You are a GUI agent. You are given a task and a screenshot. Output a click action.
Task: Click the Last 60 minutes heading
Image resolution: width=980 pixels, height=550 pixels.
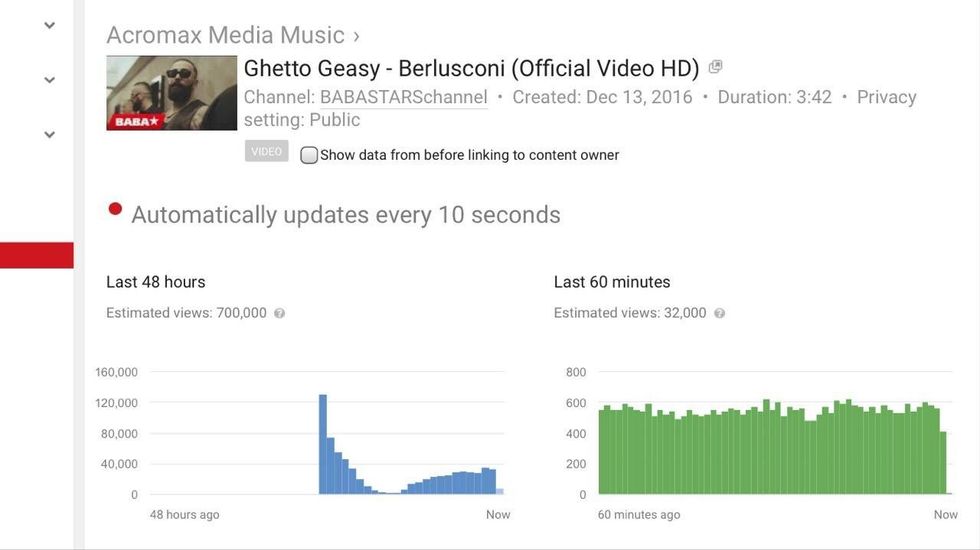click(x=612, y=282)
